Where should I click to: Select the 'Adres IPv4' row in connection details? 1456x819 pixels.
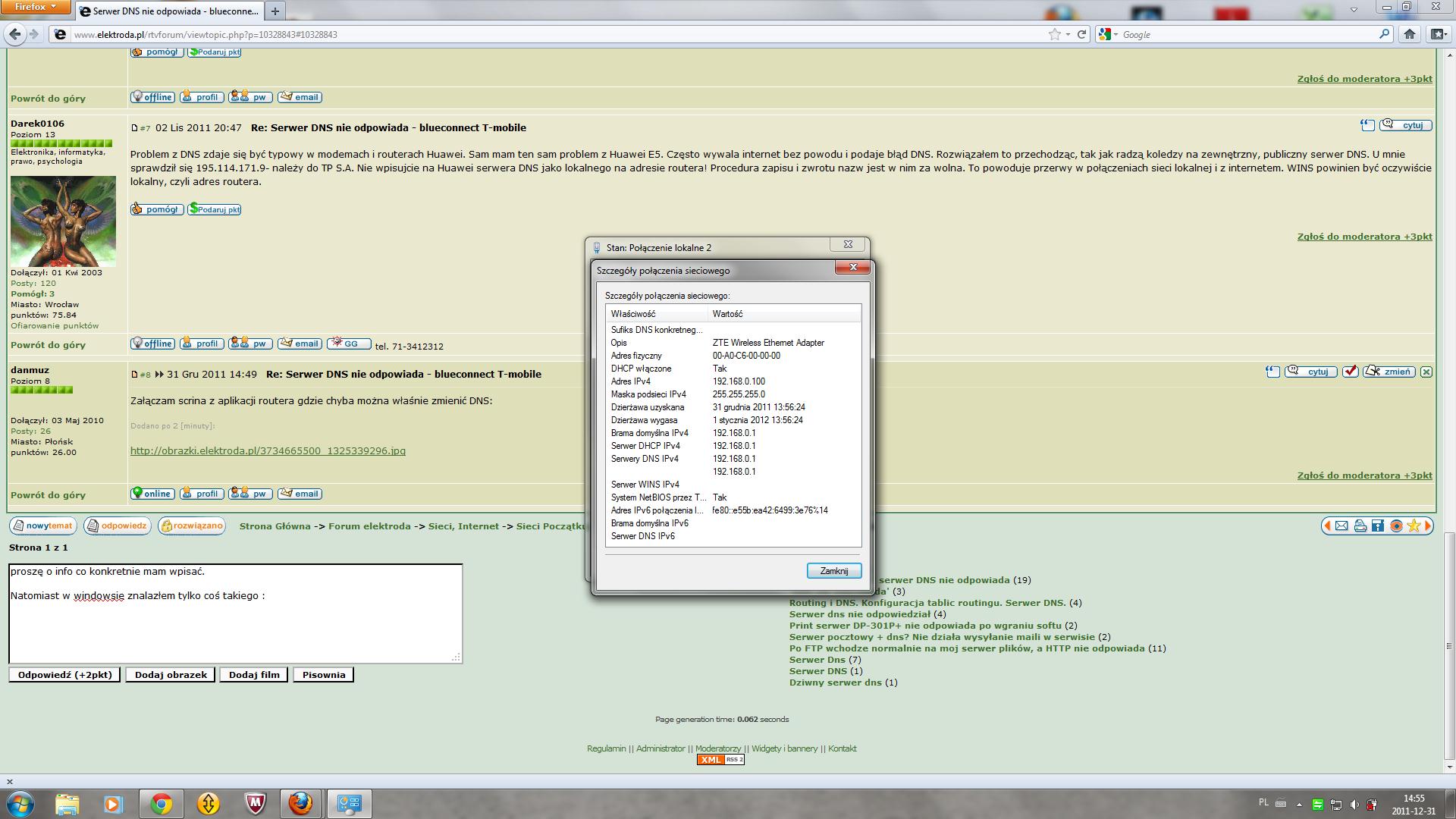tap(733, 381)
